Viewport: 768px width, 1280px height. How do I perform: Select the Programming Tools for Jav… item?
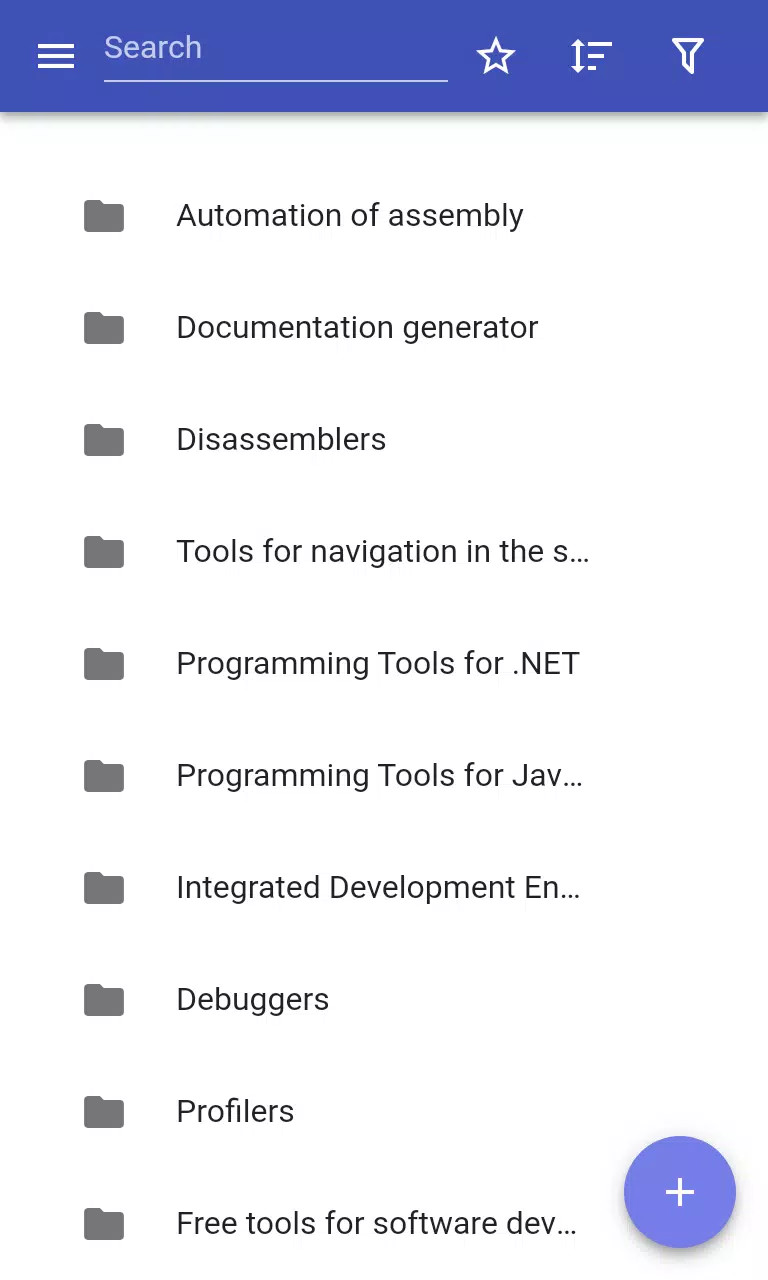384,776
